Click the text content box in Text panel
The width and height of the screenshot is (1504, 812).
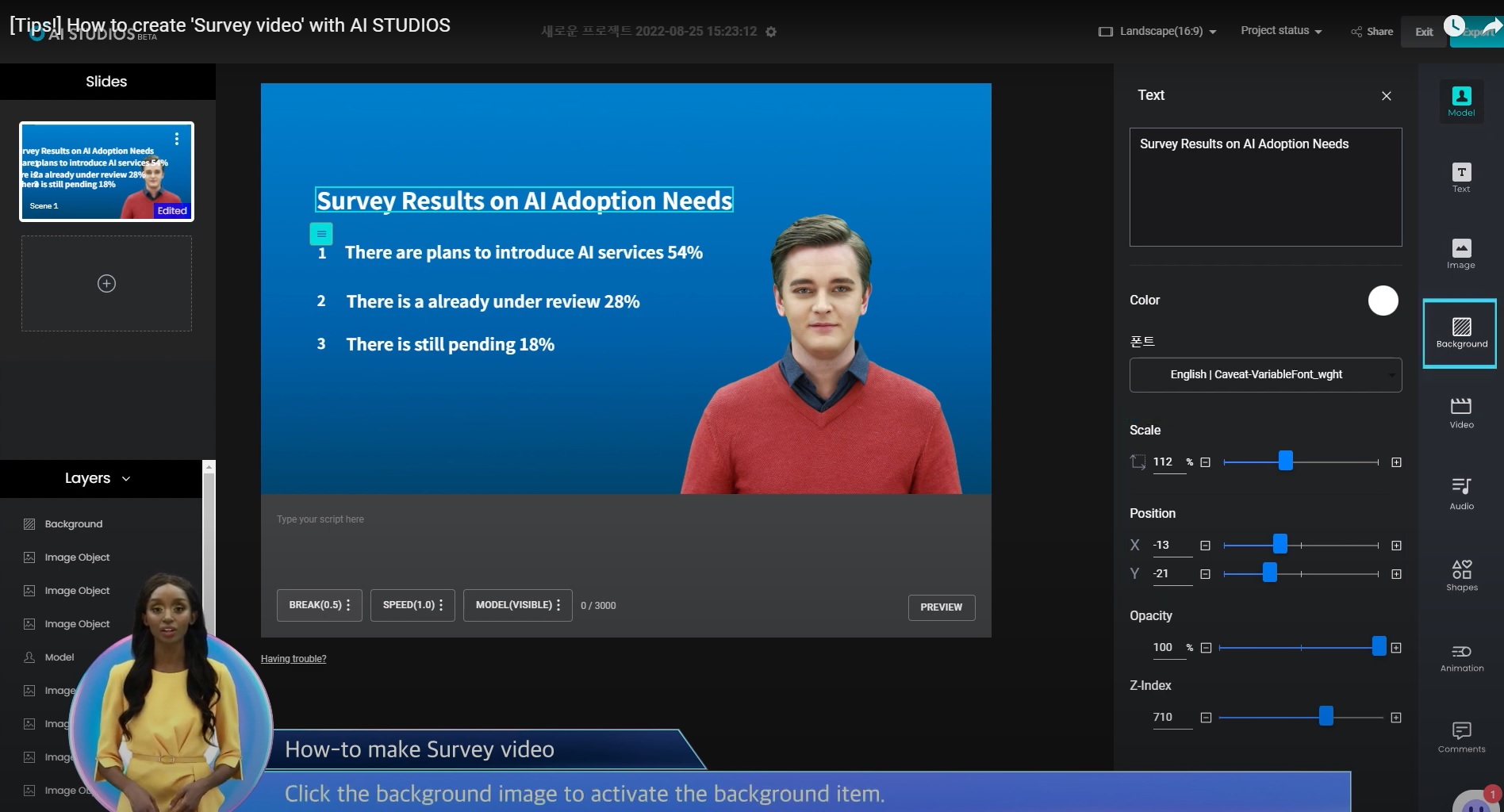(x=1265, y=187)
